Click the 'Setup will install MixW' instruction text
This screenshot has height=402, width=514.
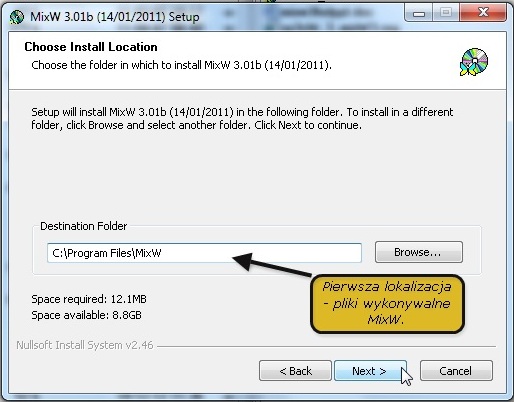pyautogui.click(x=242, y=118)
